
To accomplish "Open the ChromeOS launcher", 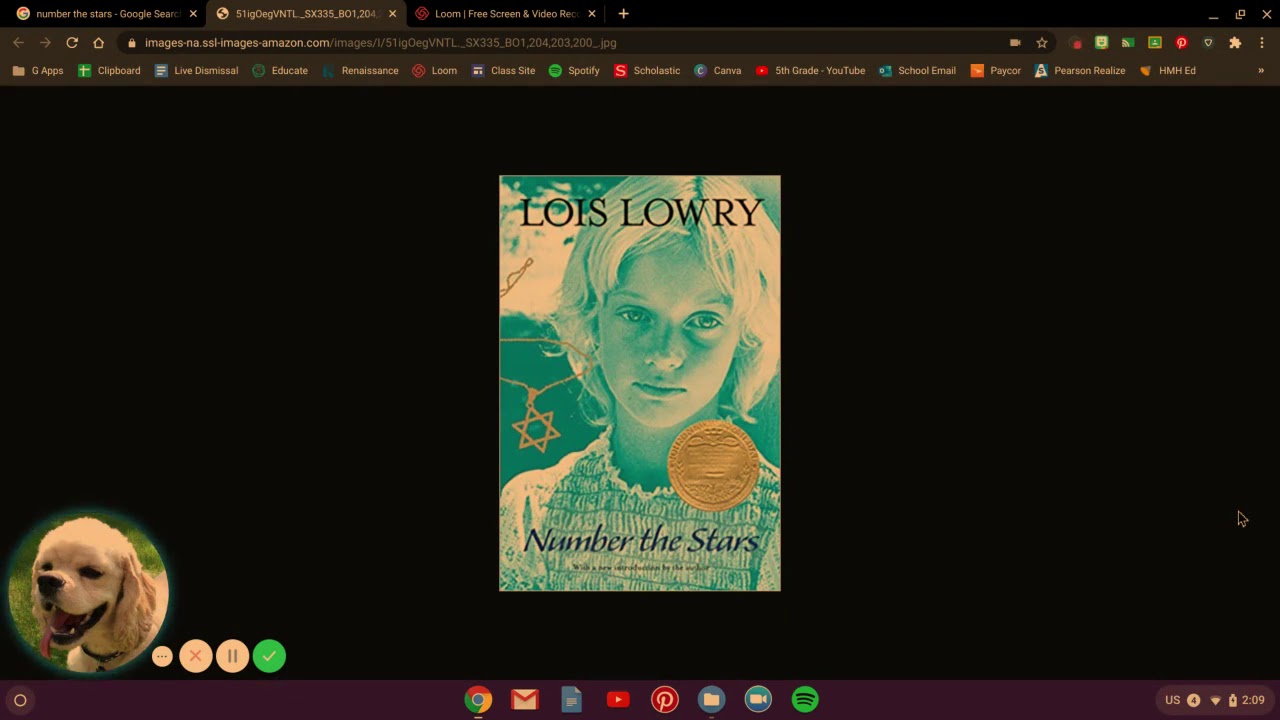I will coord(20,700).
